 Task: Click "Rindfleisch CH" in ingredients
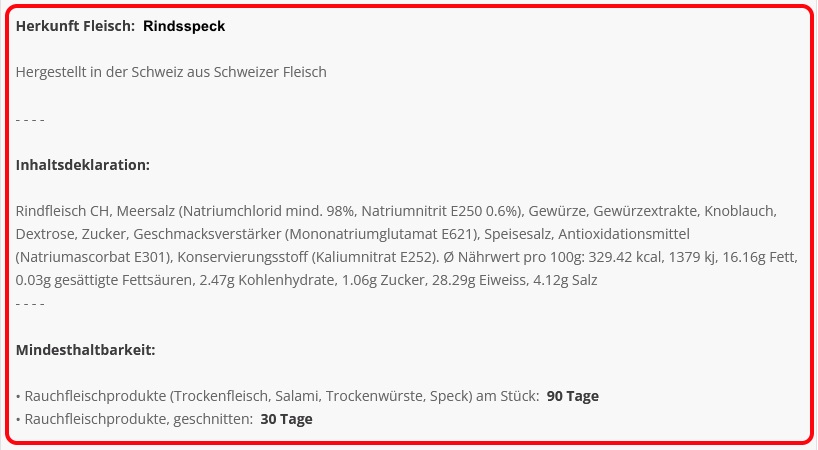(63, 211)
